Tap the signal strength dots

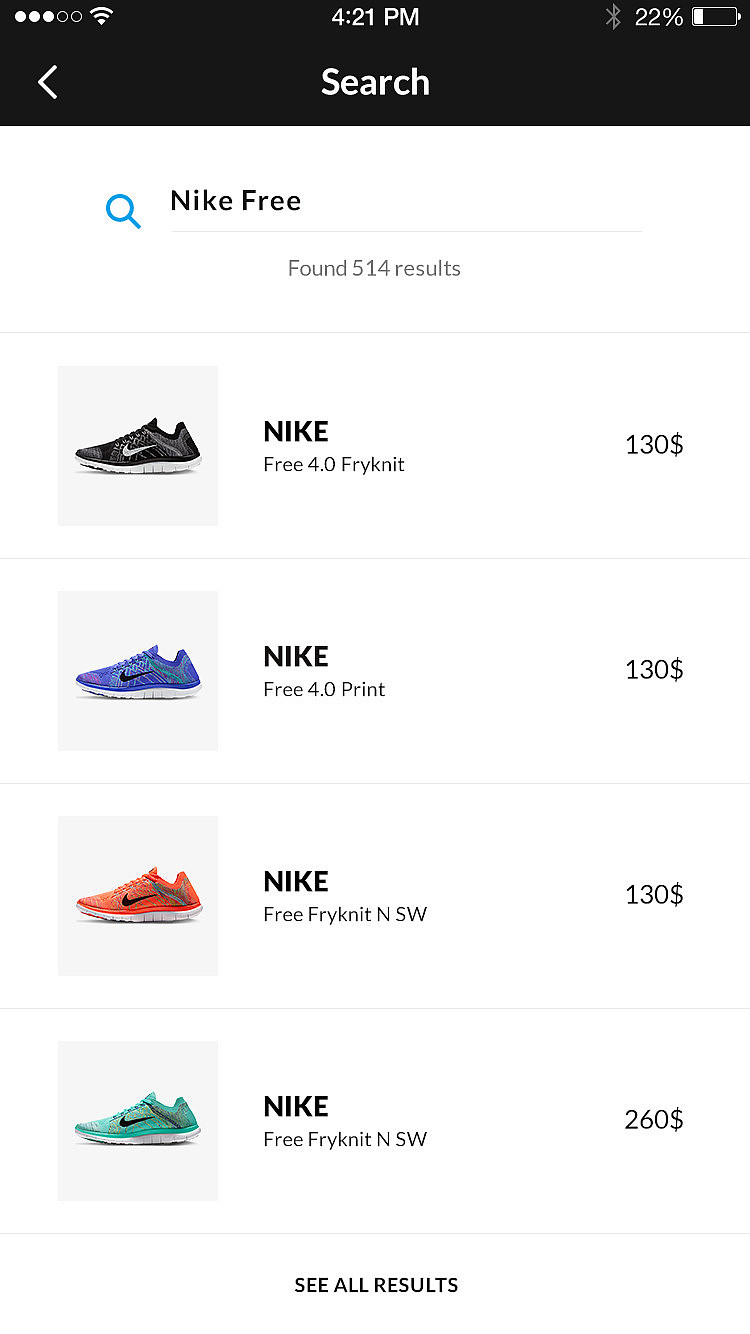[x=48, y=17]
